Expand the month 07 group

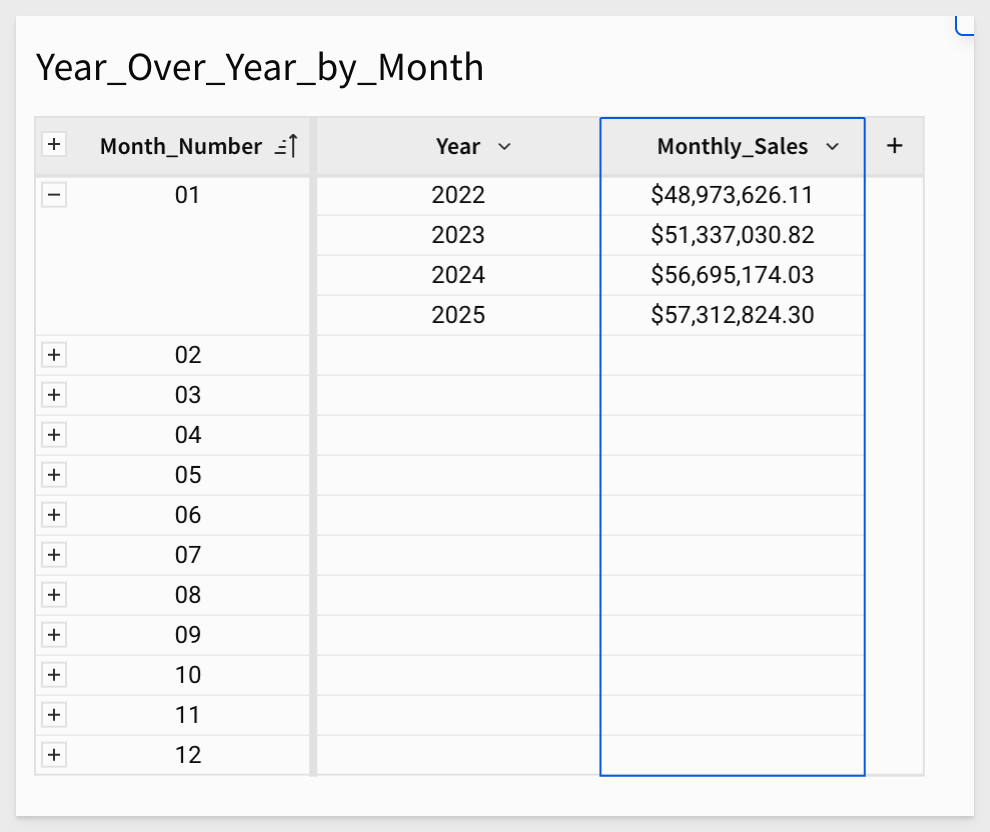(54, 555)
